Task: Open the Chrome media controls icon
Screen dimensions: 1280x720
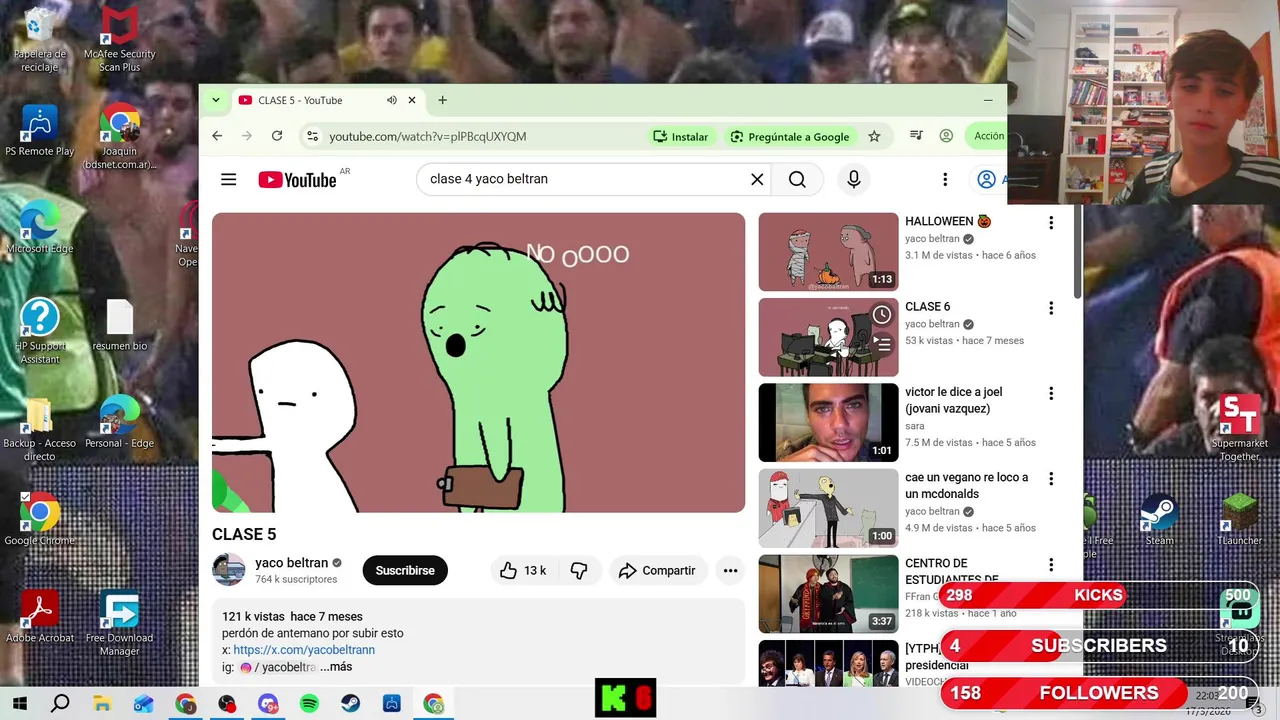Action: click(916, 136)
